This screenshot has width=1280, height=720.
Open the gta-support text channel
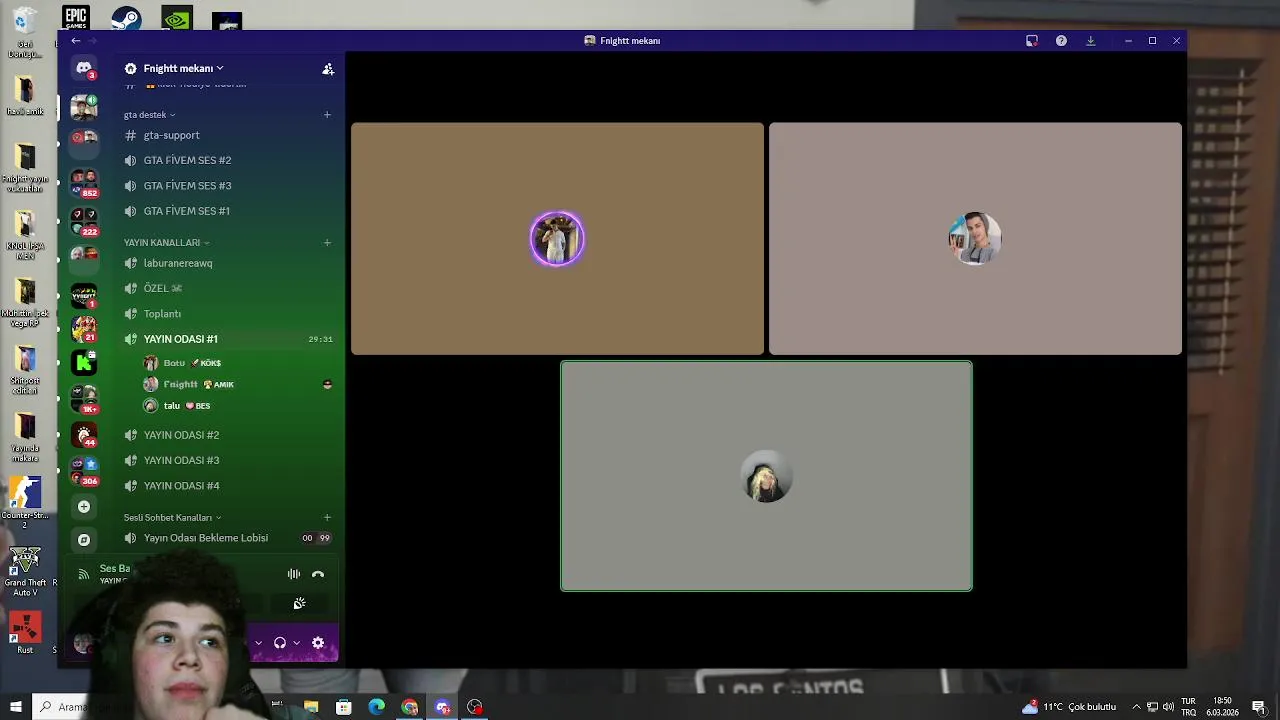click(228, 135)
